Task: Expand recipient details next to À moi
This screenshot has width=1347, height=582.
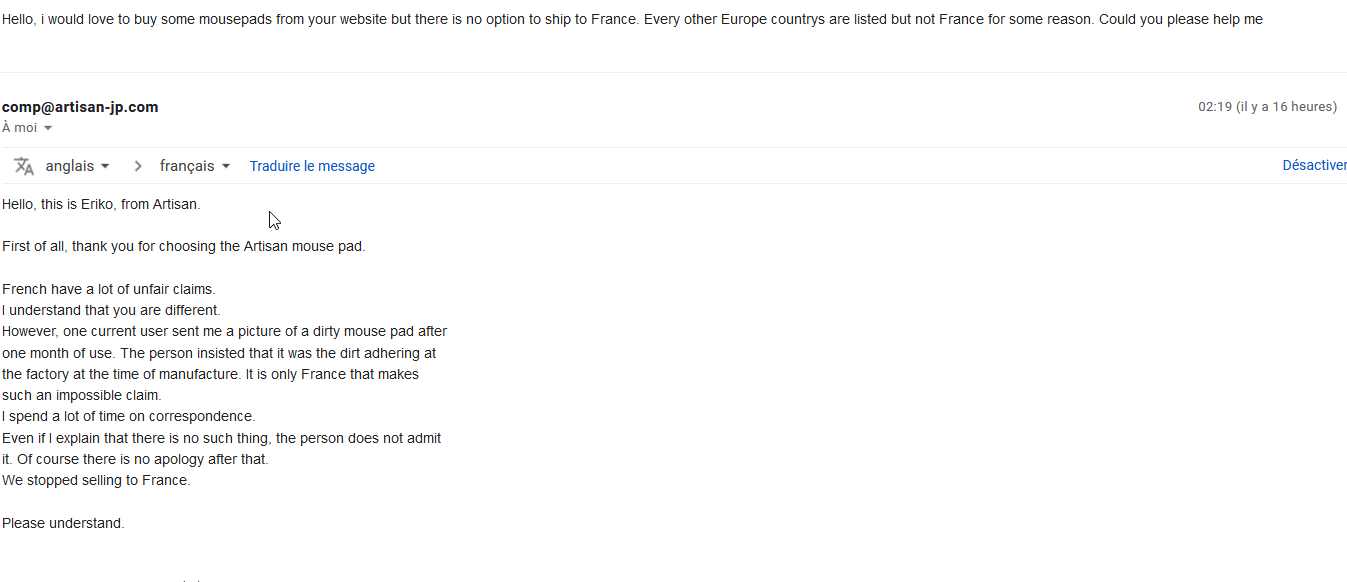Action: [48, 128]
